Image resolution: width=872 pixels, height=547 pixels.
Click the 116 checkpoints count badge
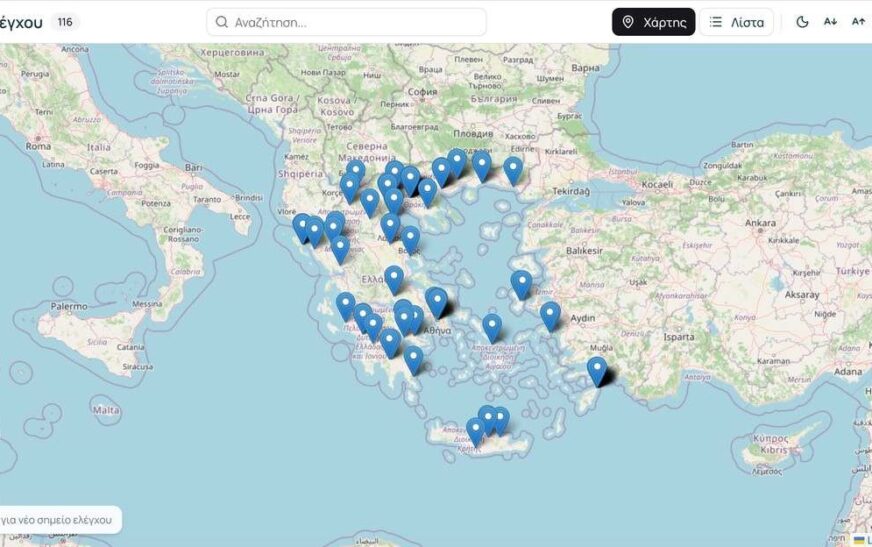[x=65, y=22]
